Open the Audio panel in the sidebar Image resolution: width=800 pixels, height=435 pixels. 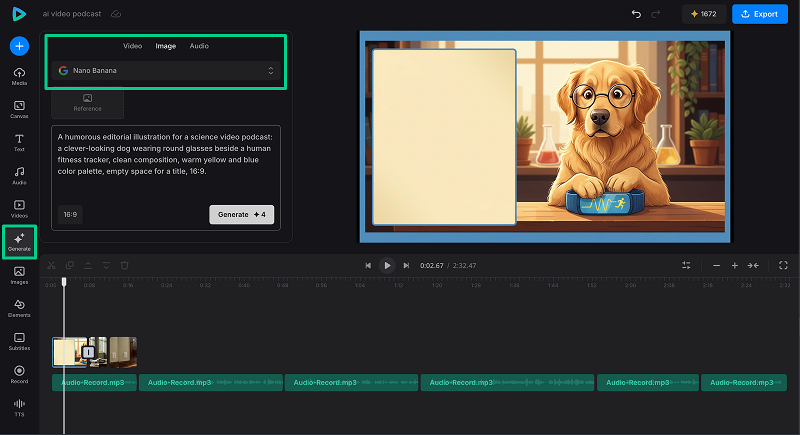tap(19, 176)
